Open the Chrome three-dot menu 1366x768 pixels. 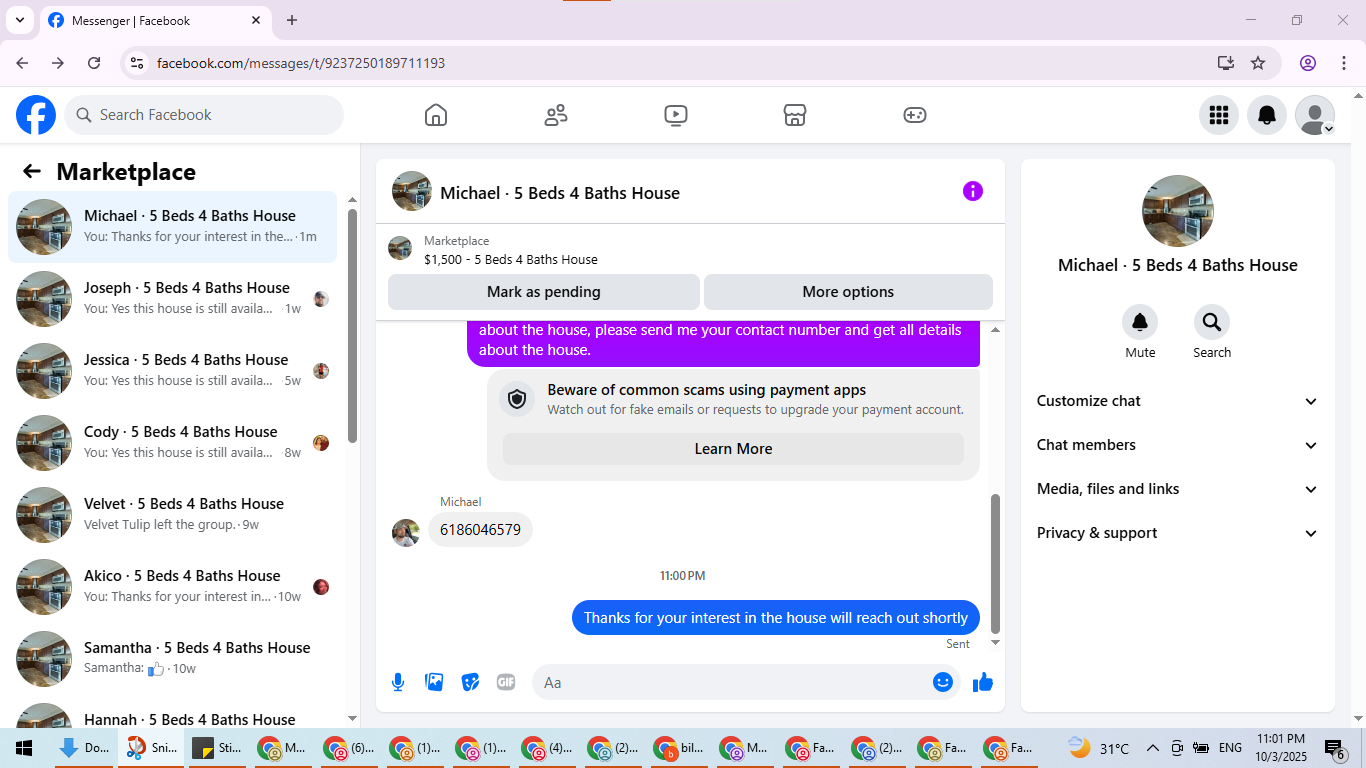(x=1343, y=63)
